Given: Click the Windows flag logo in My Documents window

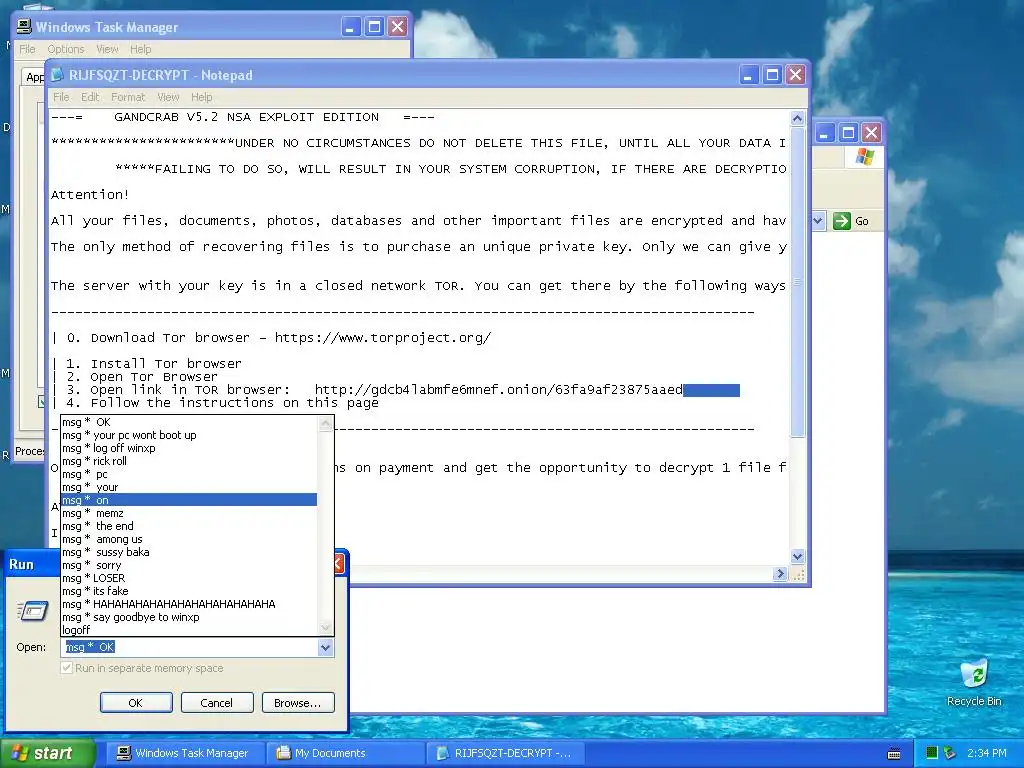Looking at the screenshot, I should pyautogui.click(x=865, y=157).
